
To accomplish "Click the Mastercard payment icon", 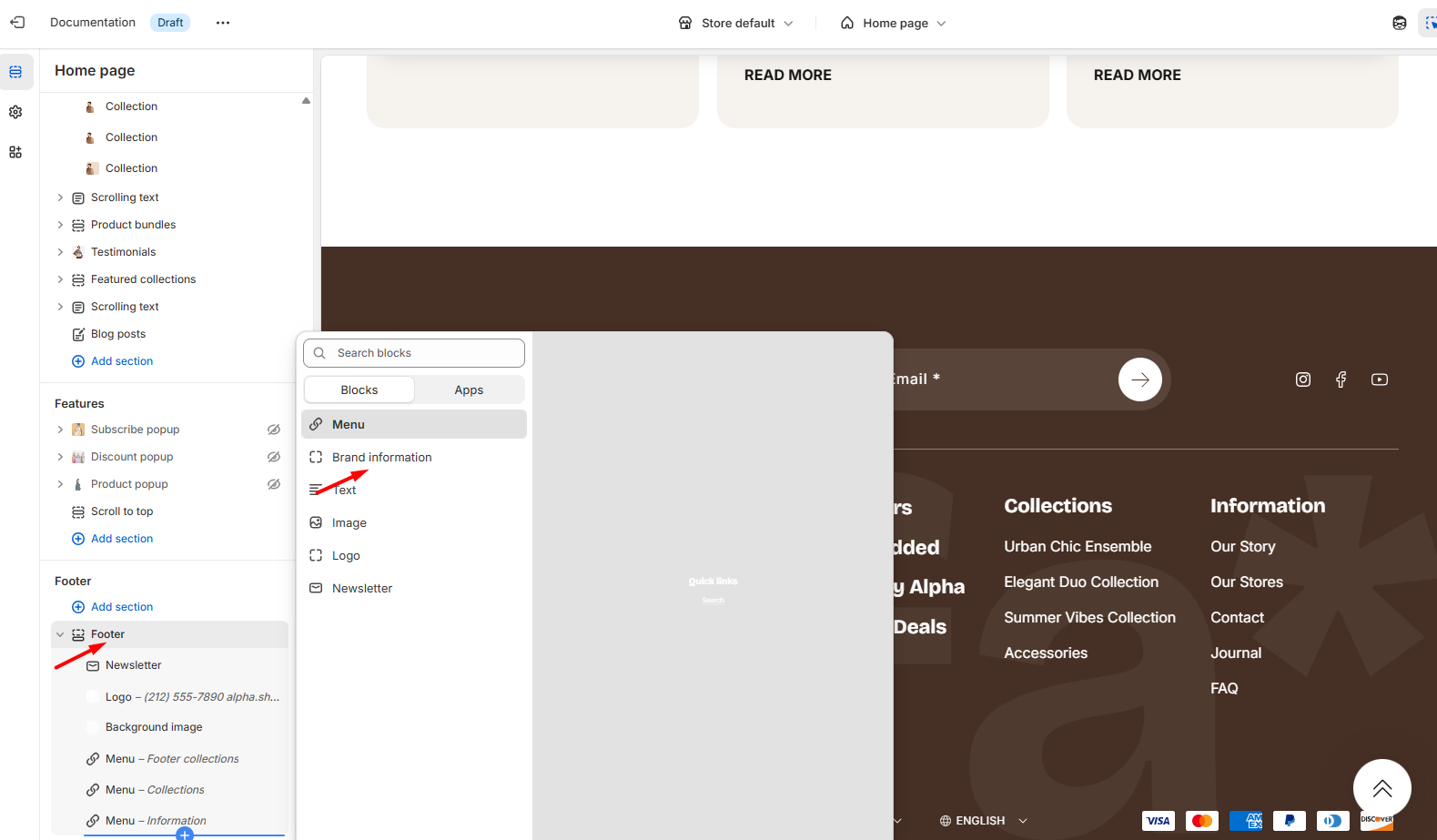I will pyautogui.click(x=1202, y=821).
